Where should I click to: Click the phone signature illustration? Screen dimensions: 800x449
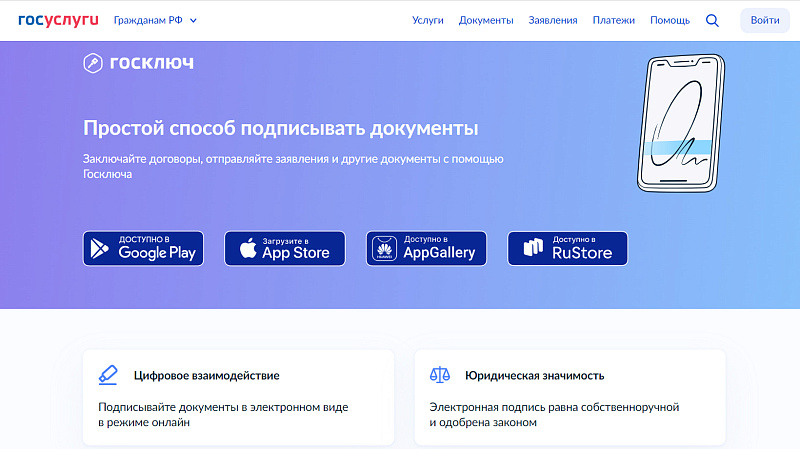(681, 123)
